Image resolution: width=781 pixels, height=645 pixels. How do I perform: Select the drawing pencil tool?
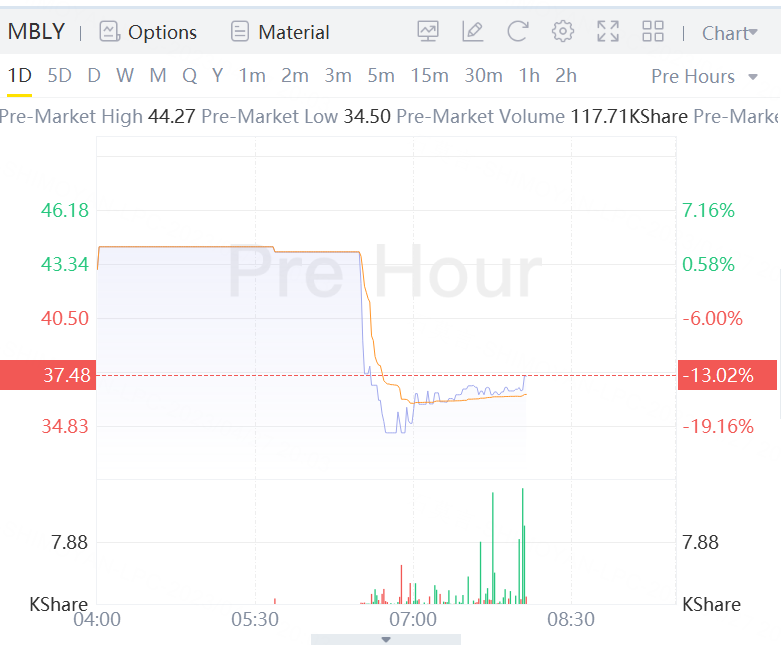(x=473, y=32)
